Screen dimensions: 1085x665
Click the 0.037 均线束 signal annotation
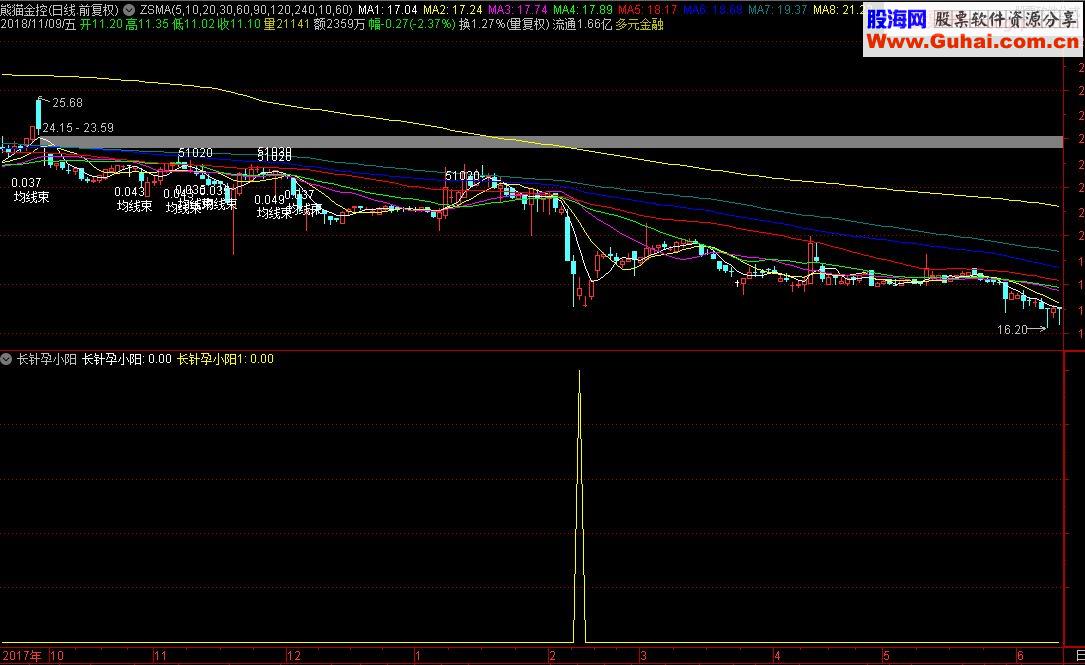pyautogui.click(x=30, y=190)
